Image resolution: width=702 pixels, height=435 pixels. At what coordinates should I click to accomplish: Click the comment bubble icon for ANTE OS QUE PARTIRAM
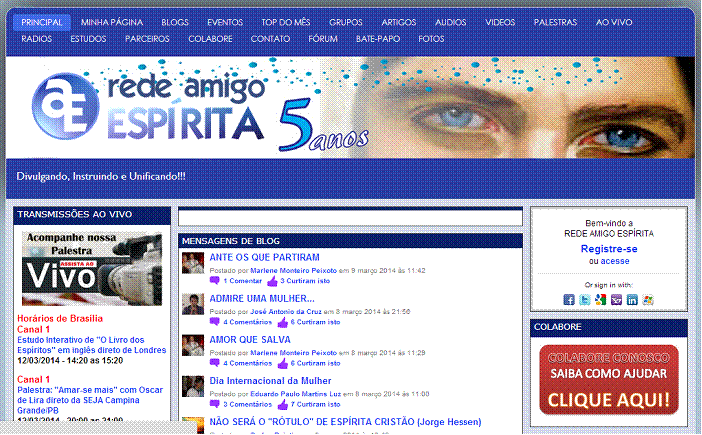pyautogui.click(x=215, y=281)
